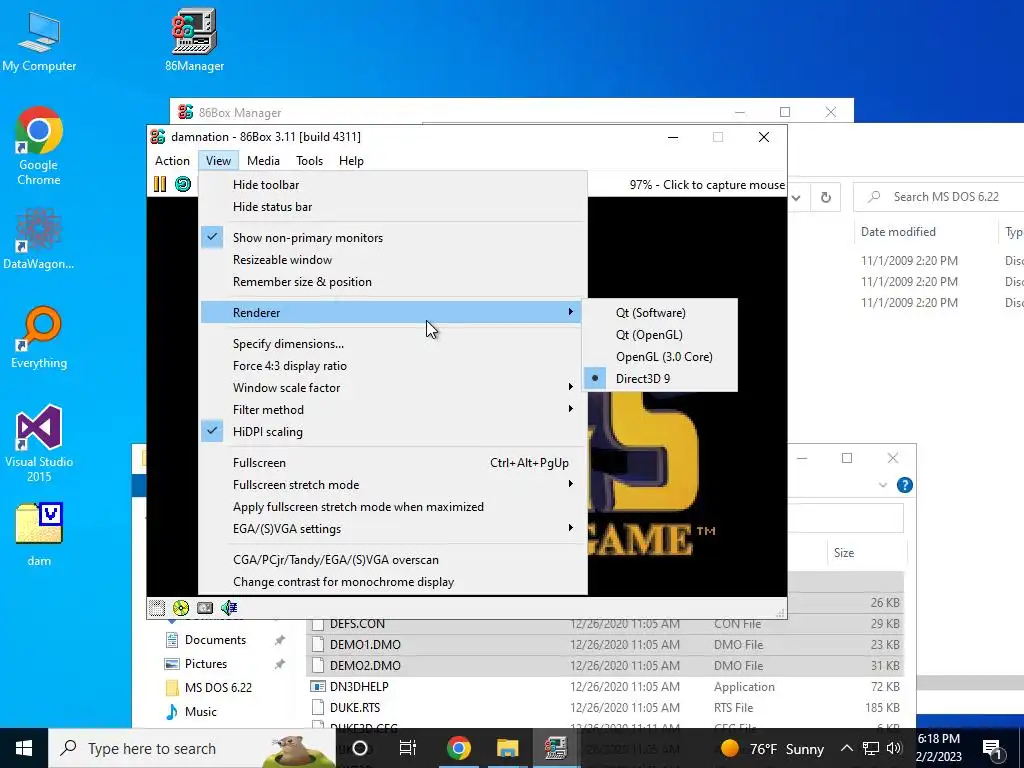Click the pause emulation icon in 86Box toolbar
The width and height of the screenshot is (1024, 768).
point(159,184)
